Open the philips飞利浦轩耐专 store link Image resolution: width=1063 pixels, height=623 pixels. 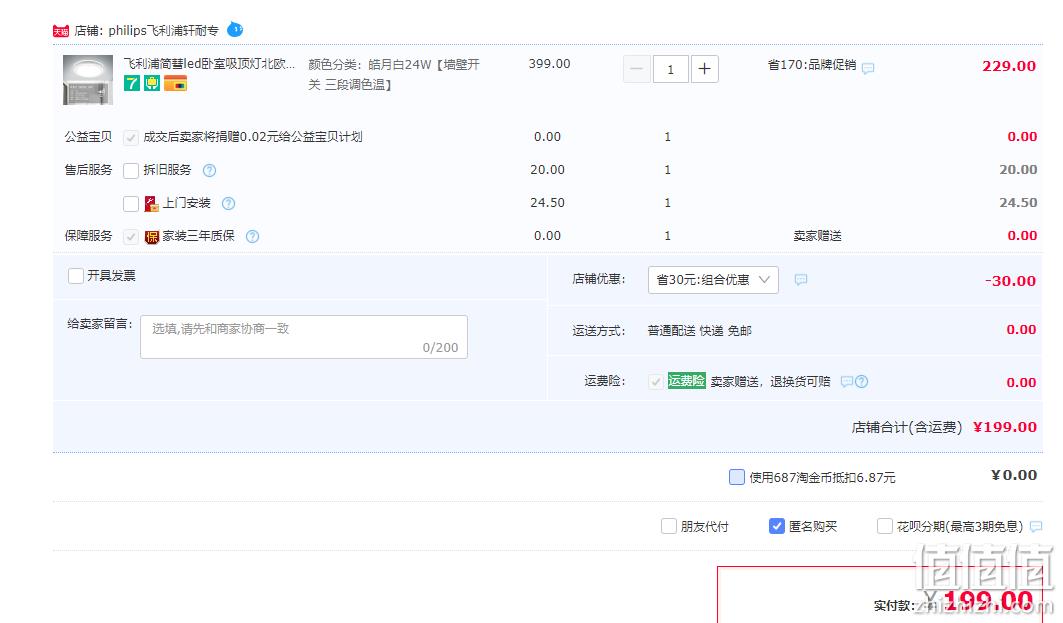pyautogui.click(x=163, y=31)
